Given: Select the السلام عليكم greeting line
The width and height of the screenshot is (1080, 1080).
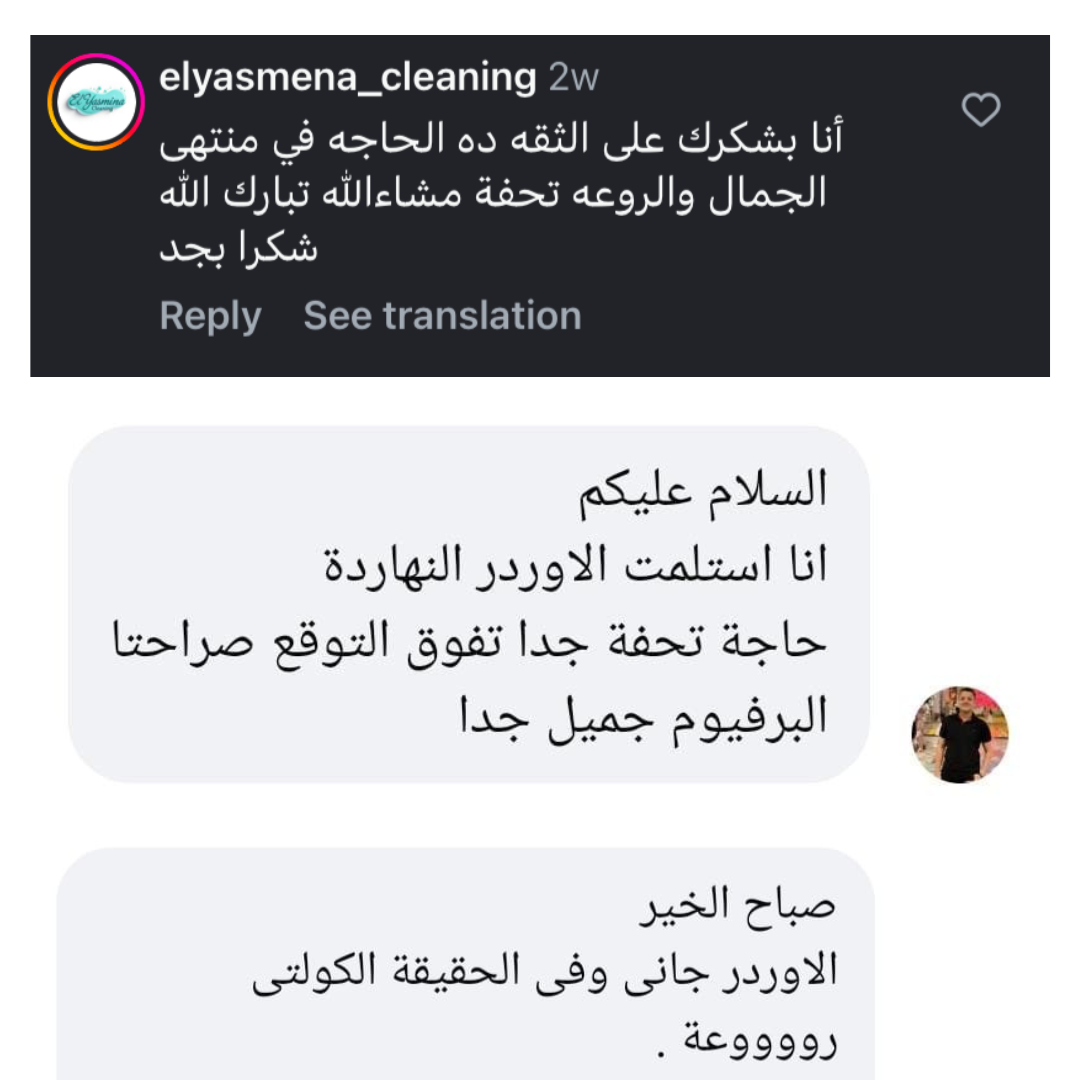Looking at the screenshot, I should click(703, 493).
